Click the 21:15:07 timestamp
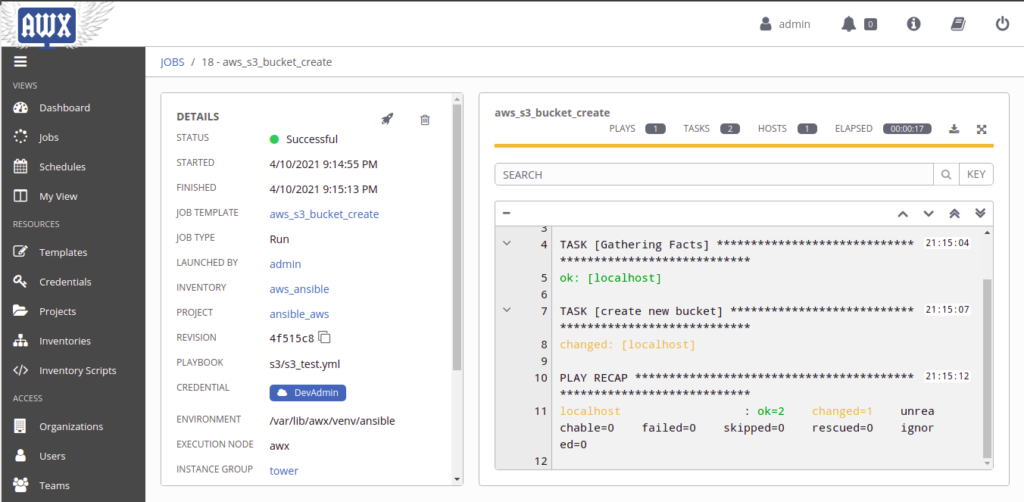Viewport: 1024px width, 502px height. (x=947, y=309)
